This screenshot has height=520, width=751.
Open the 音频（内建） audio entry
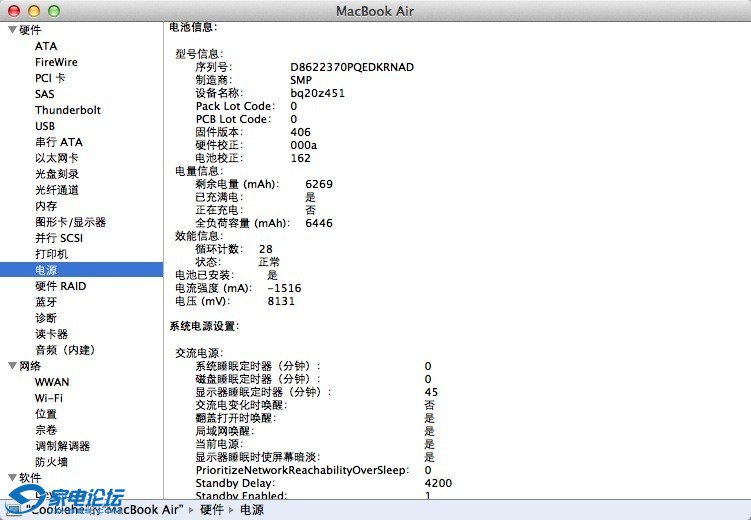(x=65, y=350)
